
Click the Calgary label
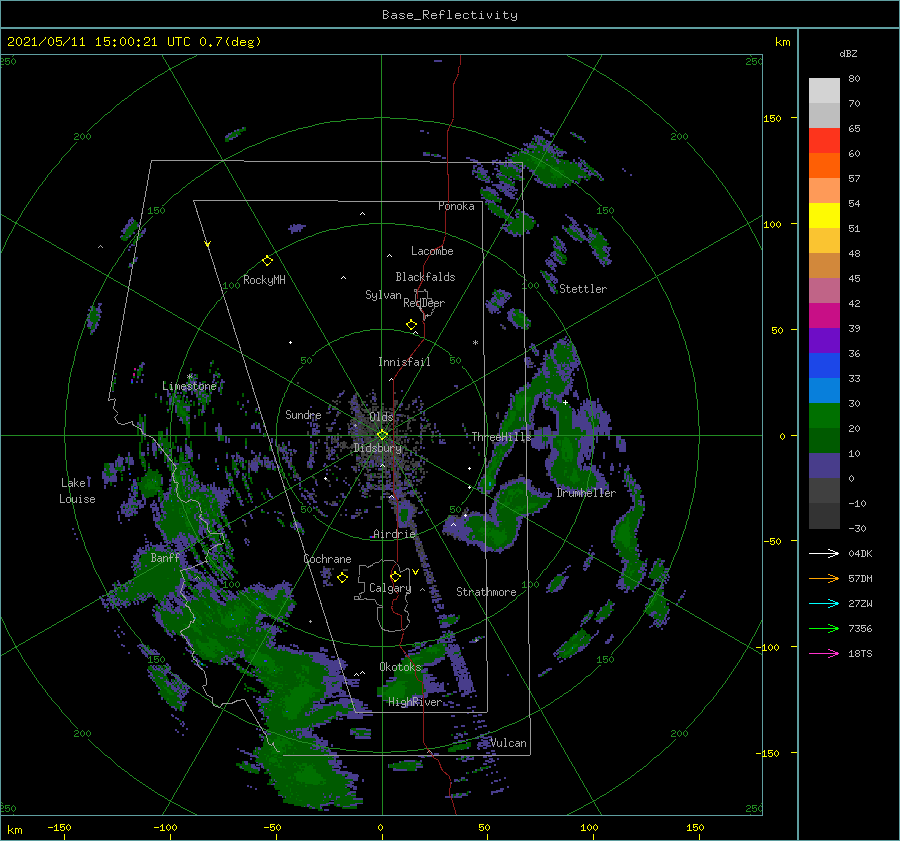pyautogui.click(x=390, y=588)
